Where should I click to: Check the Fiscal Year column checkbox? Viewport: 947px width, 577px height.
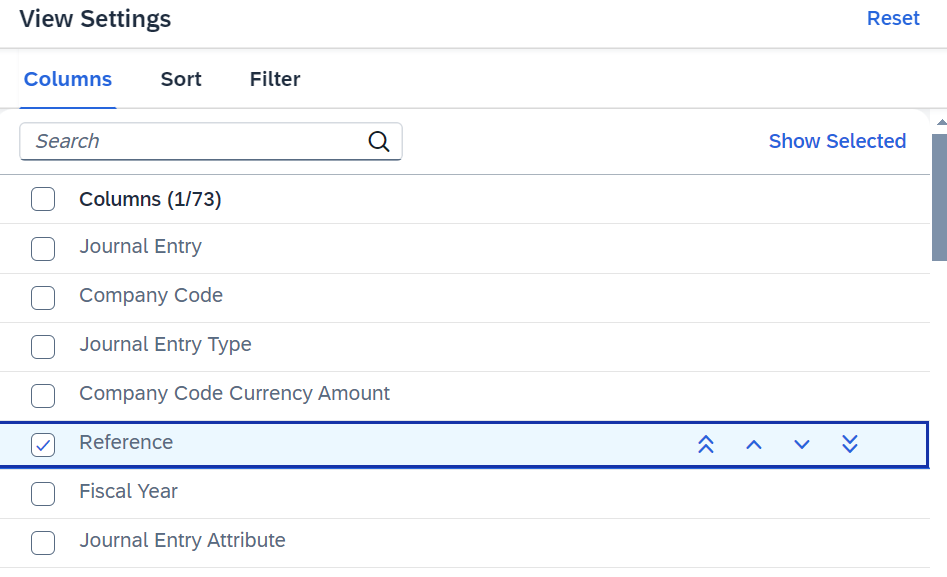point(43,494)
